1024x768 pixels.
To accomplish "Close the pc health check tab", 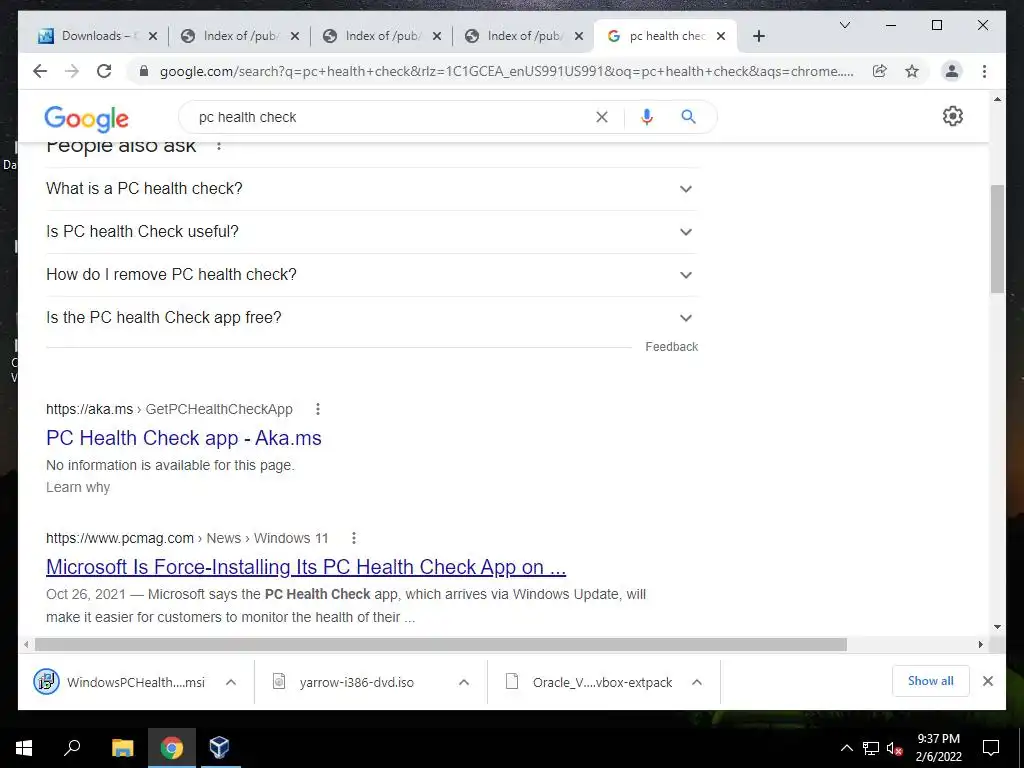I will pos(721,36).
